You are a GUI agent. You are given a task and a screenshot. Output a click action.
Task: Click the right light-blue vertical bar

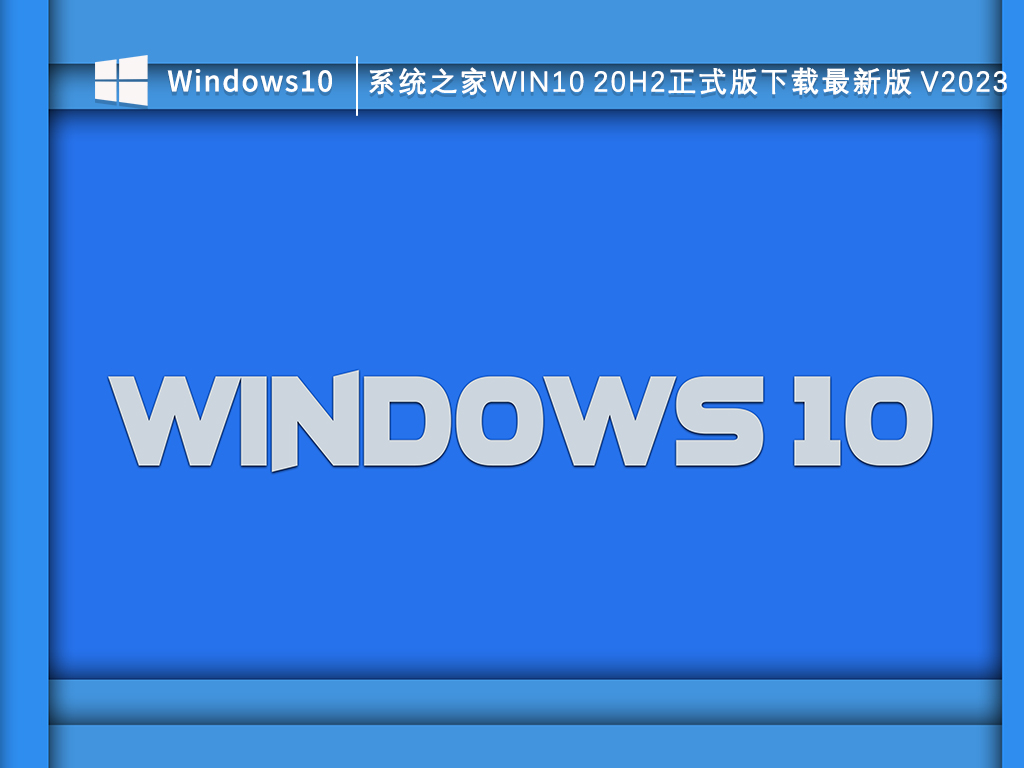pyautogui.click(x=1012, y=400)
